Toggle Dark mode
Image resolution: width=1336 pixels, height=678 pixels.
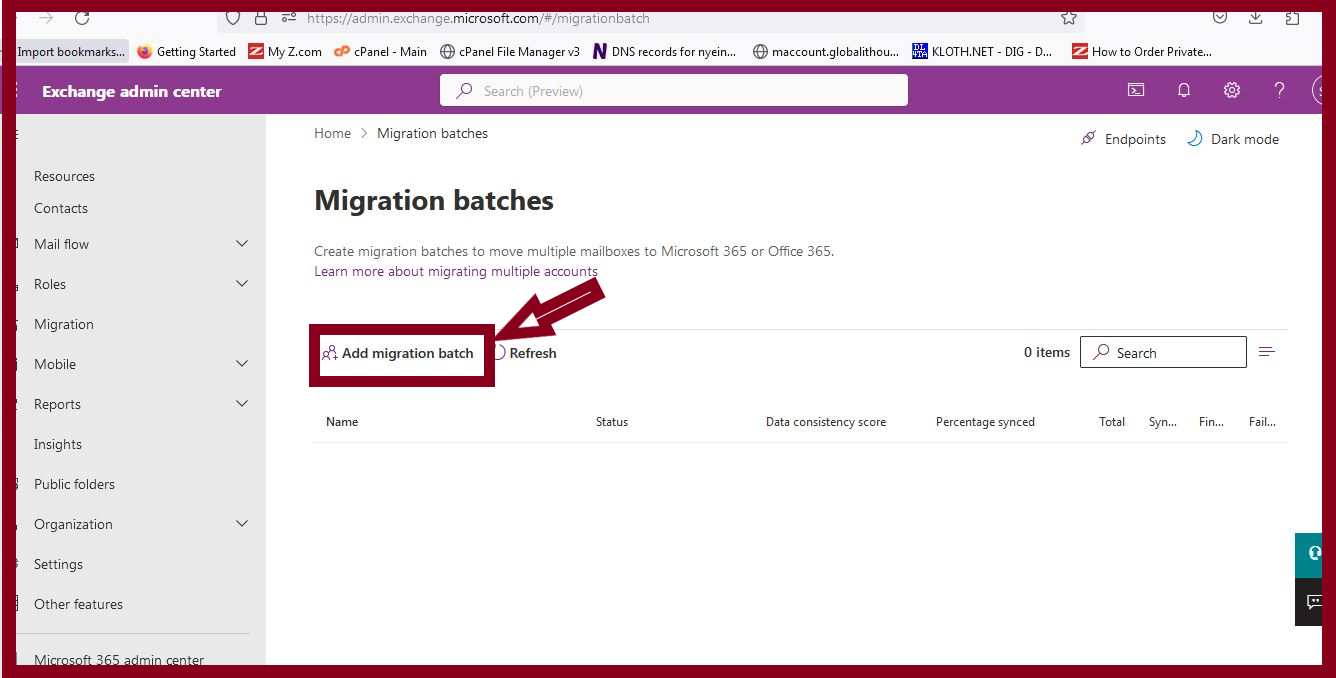point(1232,139)
